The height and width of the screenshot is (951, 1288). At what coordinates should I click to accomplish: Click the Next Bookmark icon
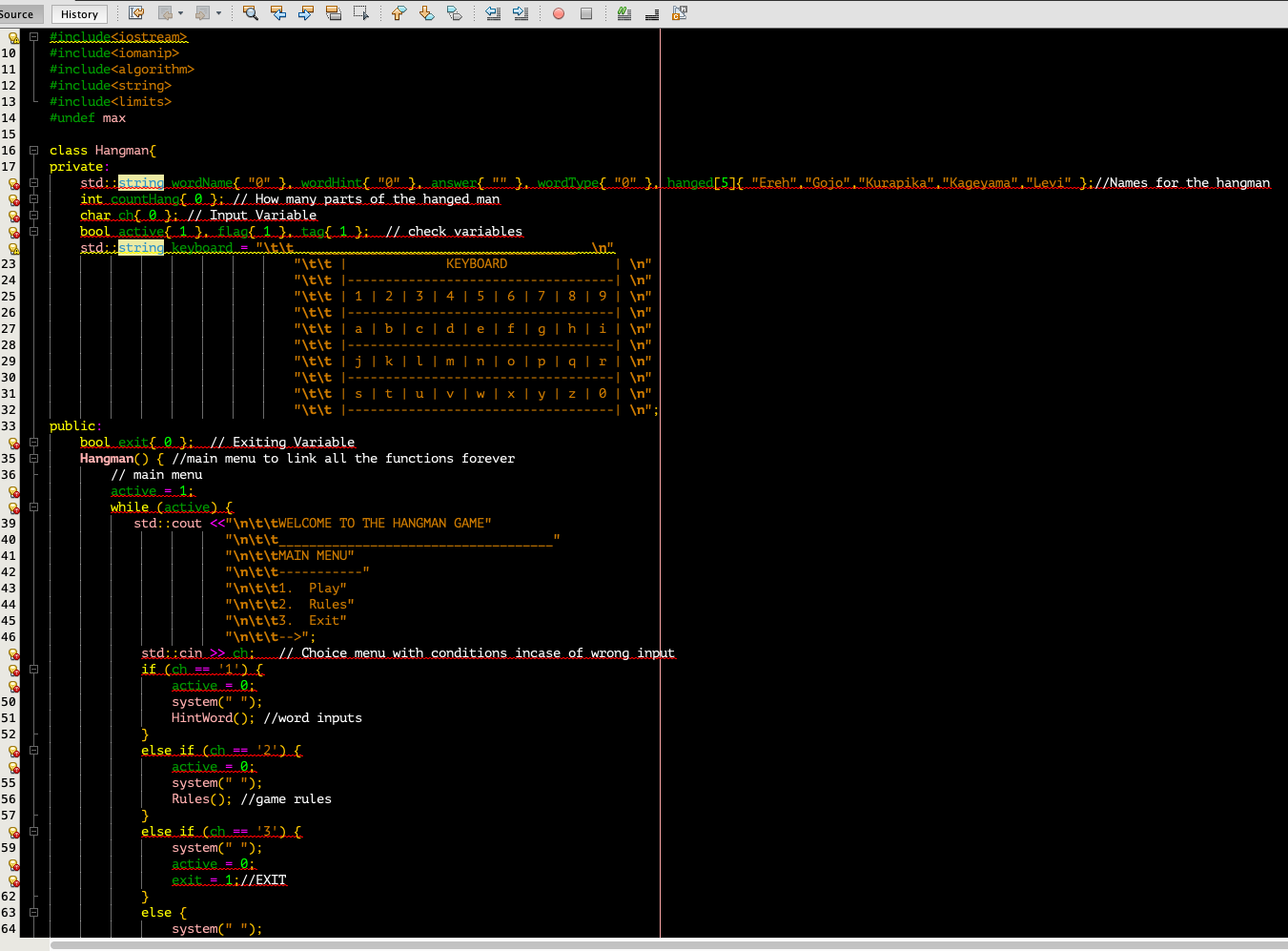(426, 13)
